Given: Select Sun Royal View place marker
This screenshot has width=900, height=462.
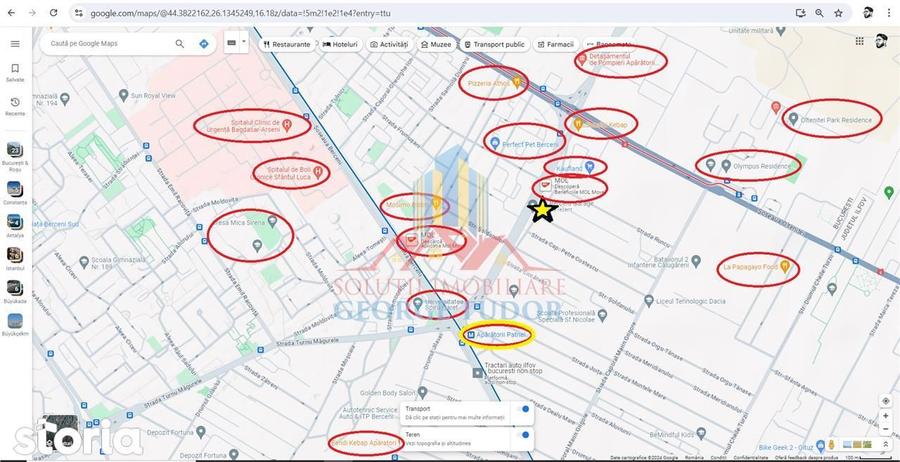Looking at the screenshot, I should point(123,95).
